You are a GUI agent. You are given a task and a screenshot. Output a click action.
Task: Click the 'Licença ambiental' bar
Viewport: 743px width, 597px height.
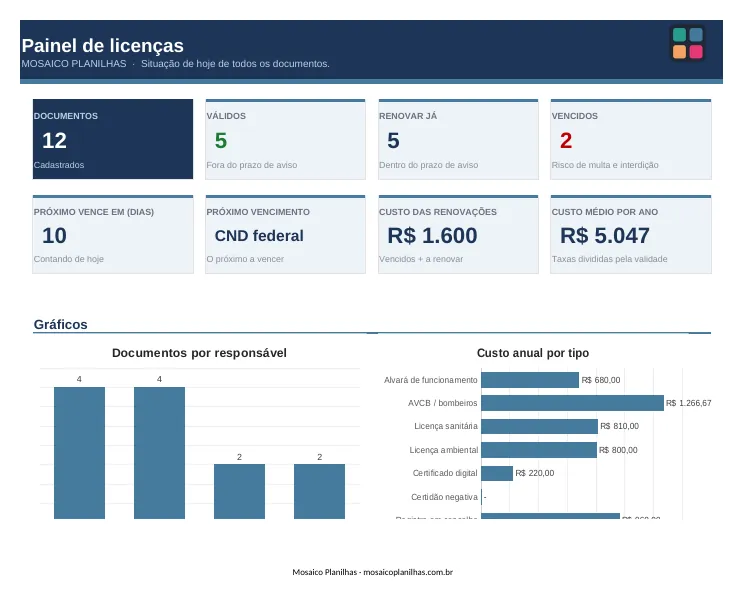(x=539, y=450)
